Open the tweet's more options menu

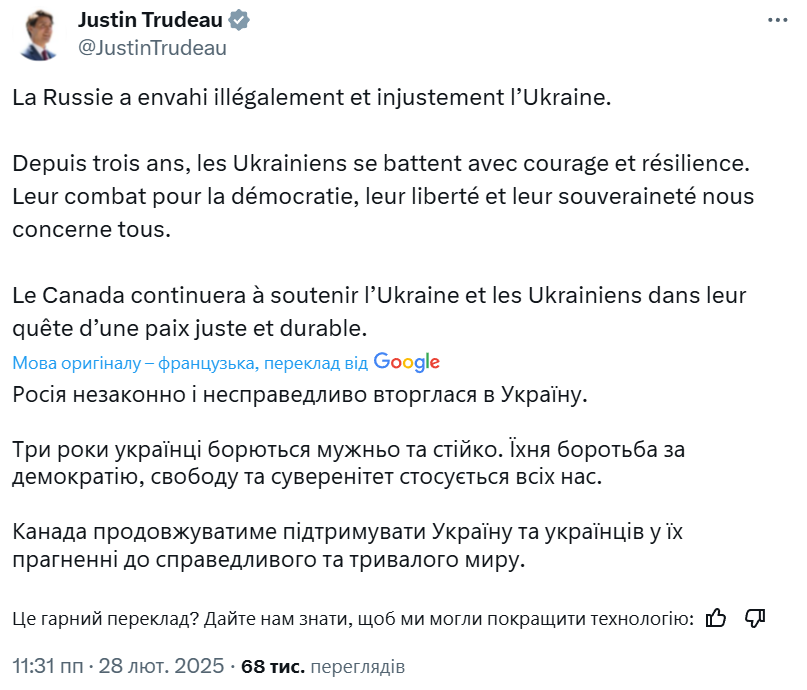(x=777, y=21)
